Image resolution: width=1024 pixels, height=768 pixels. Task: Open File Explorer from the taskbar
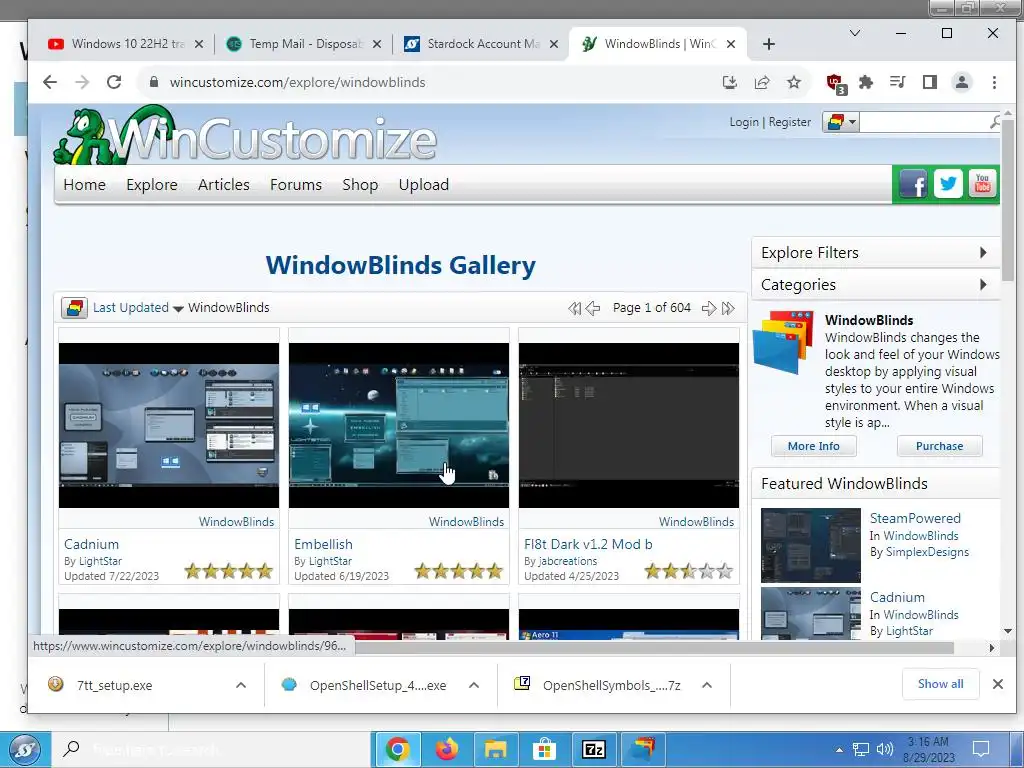click(495, 749)
